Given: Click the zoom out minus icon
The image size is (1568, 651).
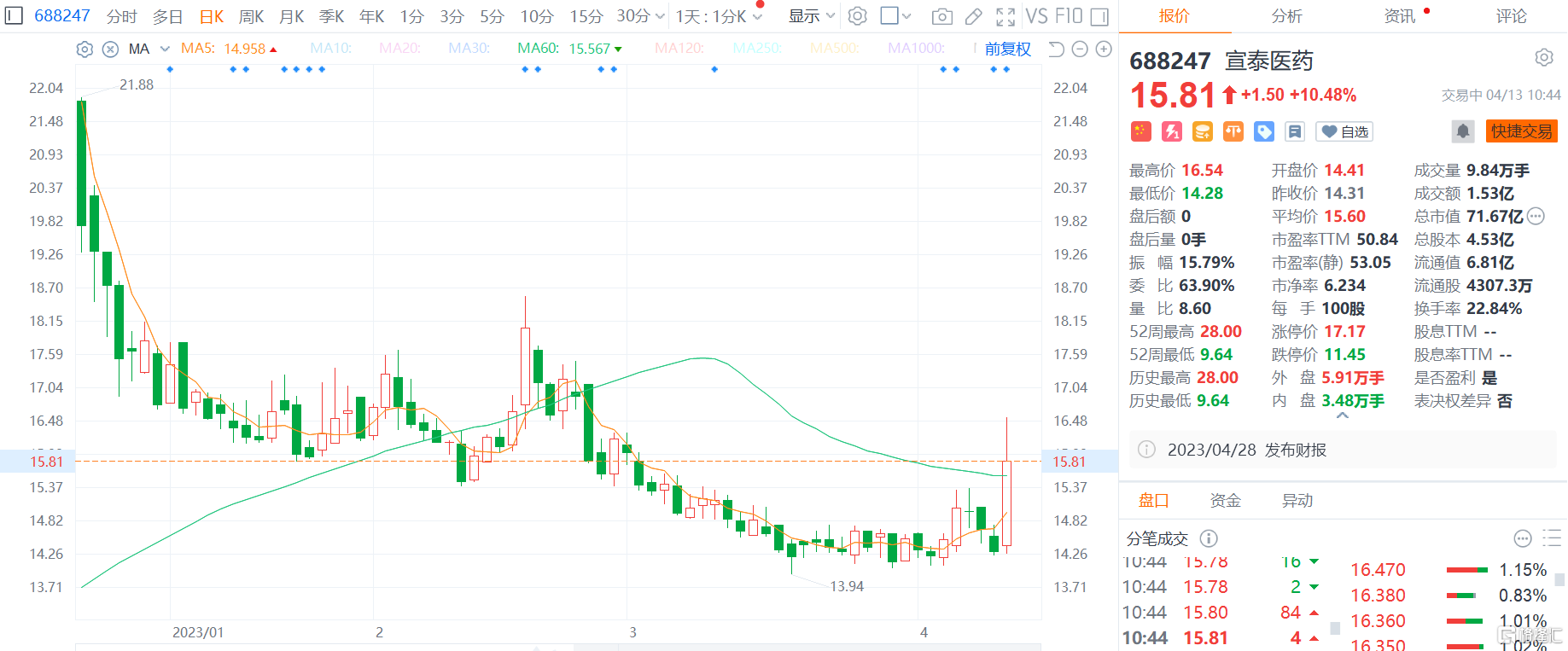Looking at the screenshot, I should point(1080,49).
